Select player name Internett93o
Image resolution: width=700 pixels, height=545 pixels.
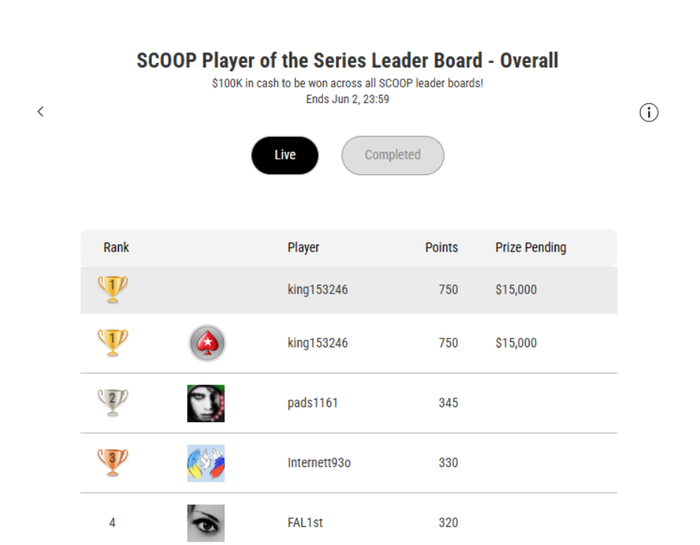(x=319, y=462)
